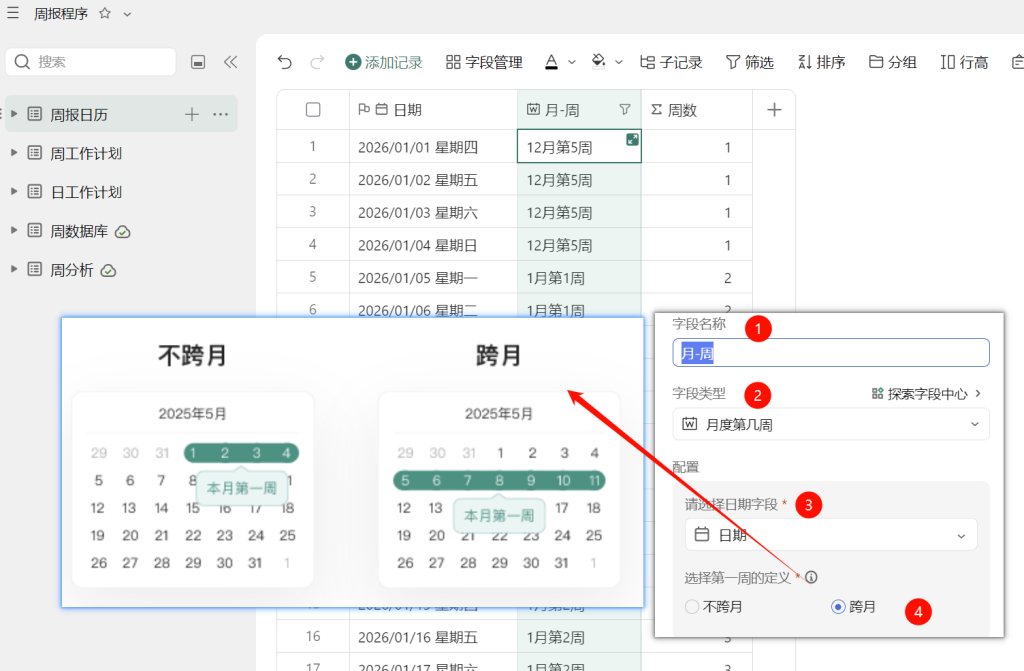Click cell 2026/01/04 星期日
This screenshot has width=1024, height=671.
click(434, 245)
